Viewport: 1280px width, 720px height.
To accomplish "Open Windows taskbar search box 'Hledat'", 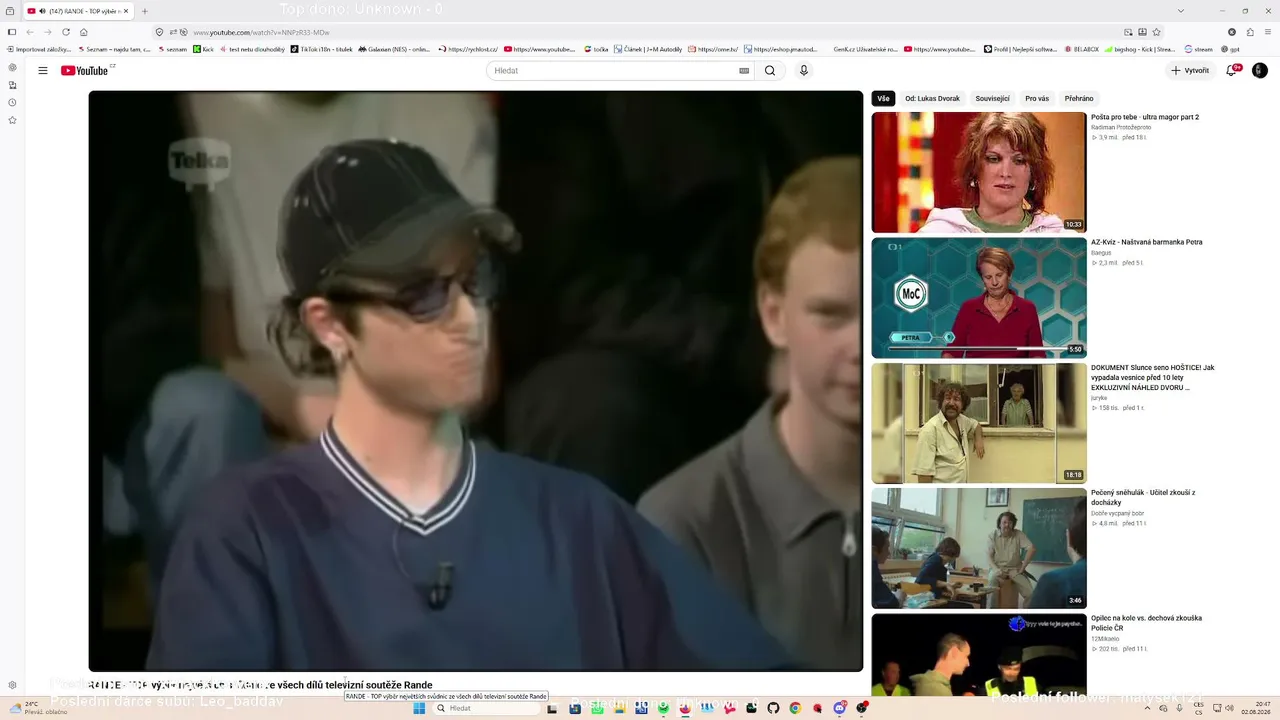I will (486, 708).
